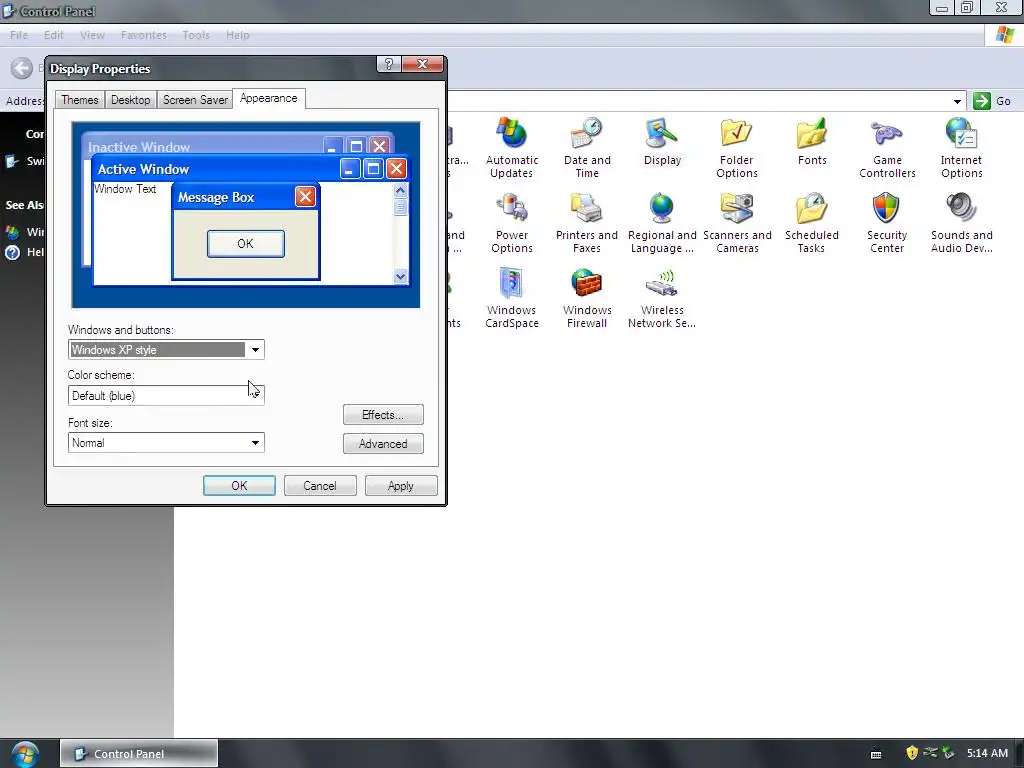Click the clock showing 5:14 AM
This screenshot has width=1024, height=768.
pyautogui.click(x=987, y=754)
